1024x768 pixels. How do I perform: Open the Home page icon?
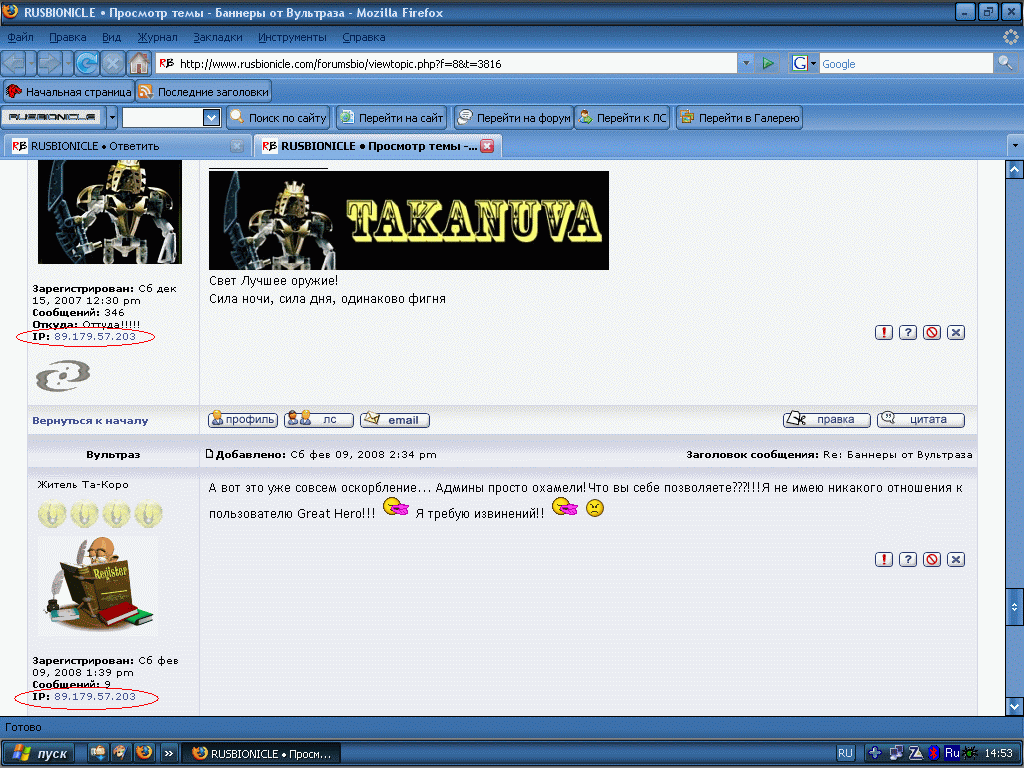(x=138, y=63)
